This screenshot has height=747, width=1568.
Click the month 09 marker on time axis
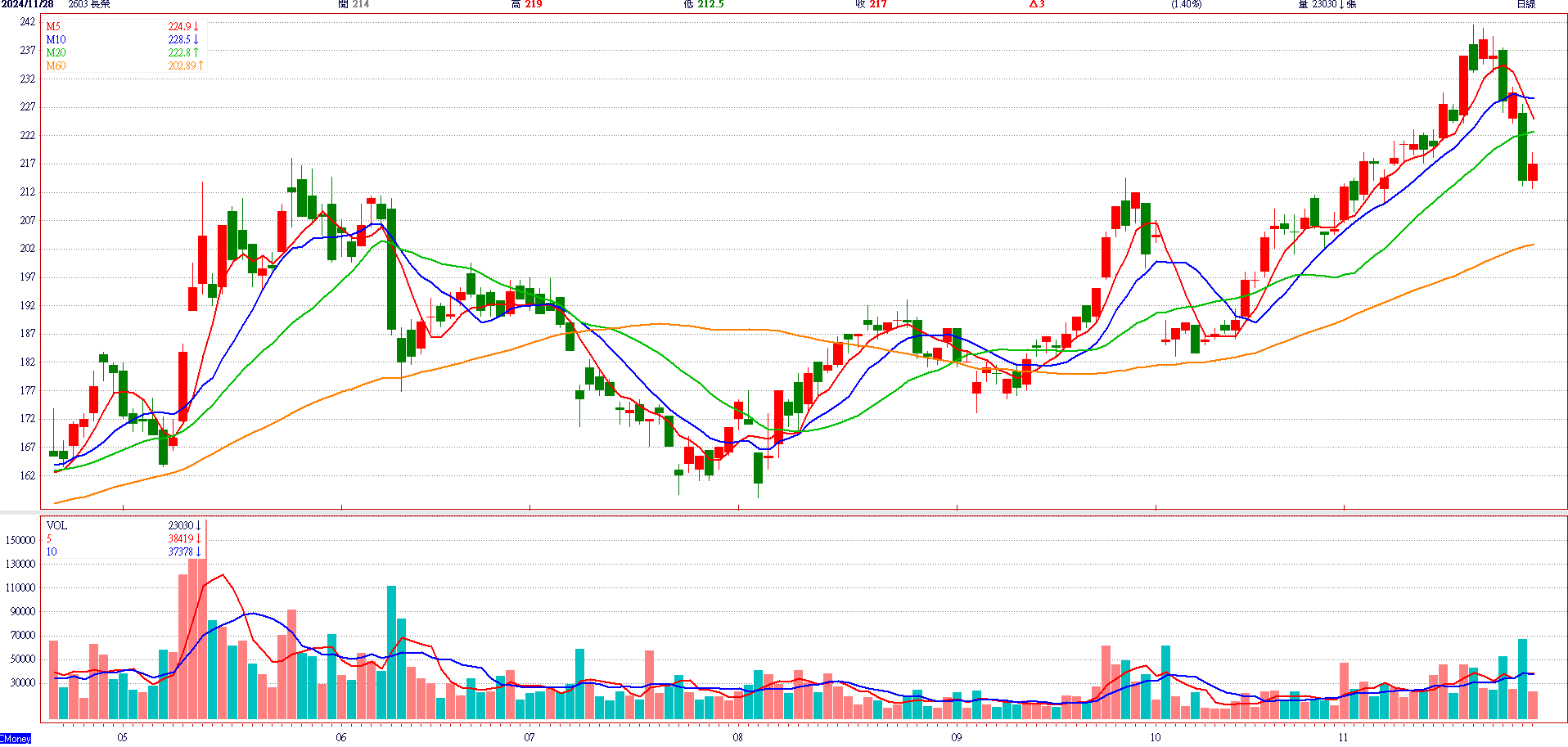(x=957, y=738)
